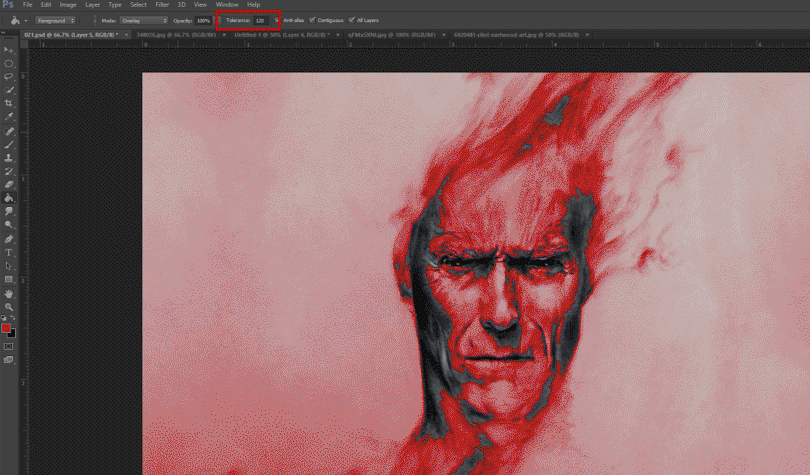
Task: Toggle the All Layers checkbox
Action: [351, 20]
